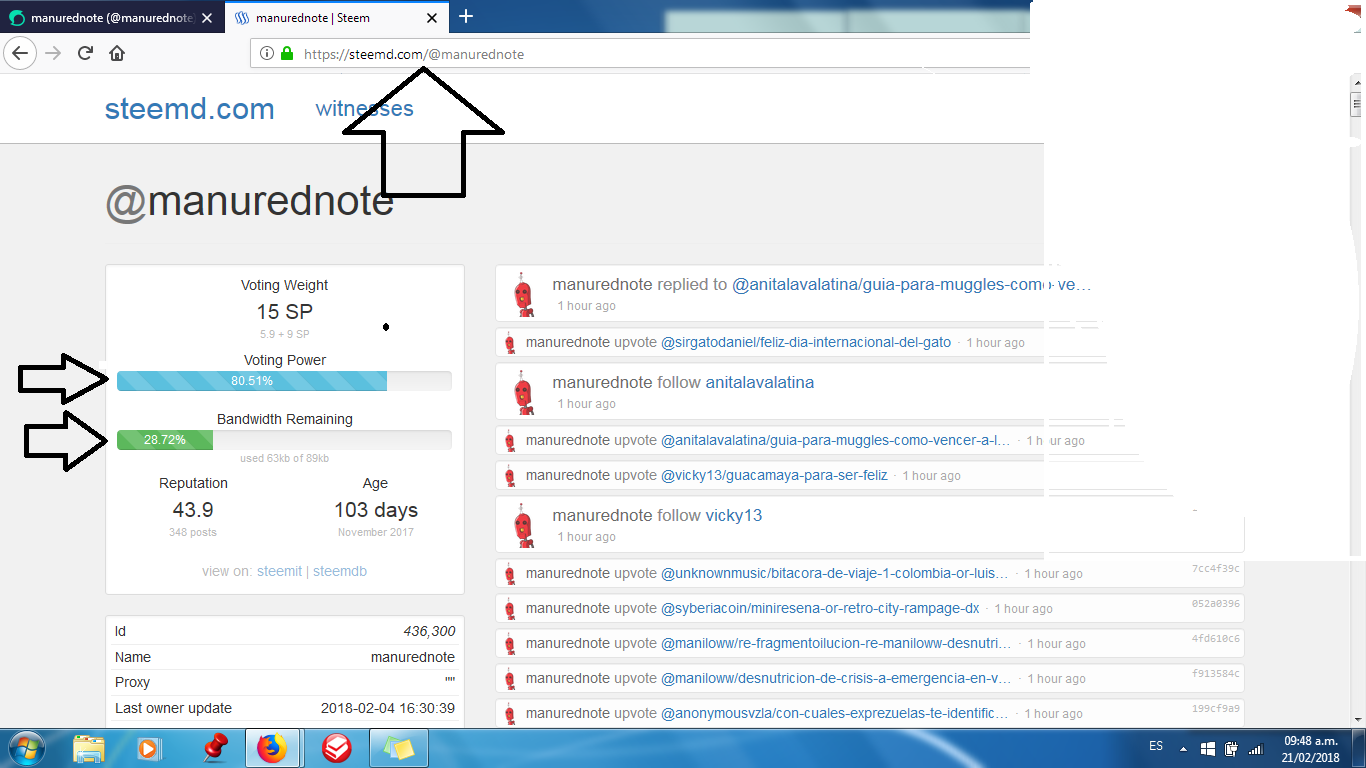Open steemd.com home link
This screenshot has width=1366, height=768.
pyautogui.click(x=190, y=109)
